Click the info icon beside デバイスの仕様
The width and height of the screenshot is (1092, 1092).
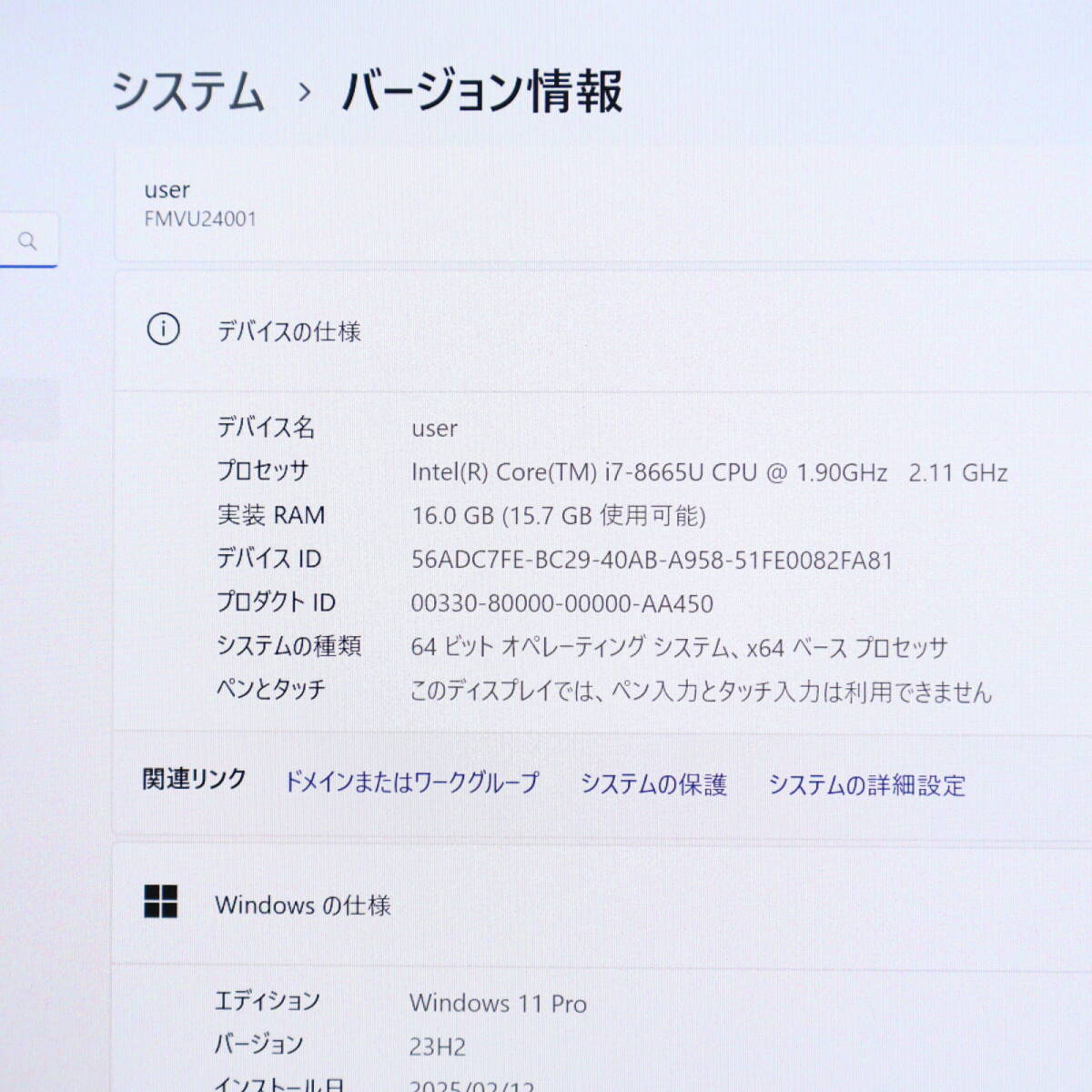tap(164, 329)
